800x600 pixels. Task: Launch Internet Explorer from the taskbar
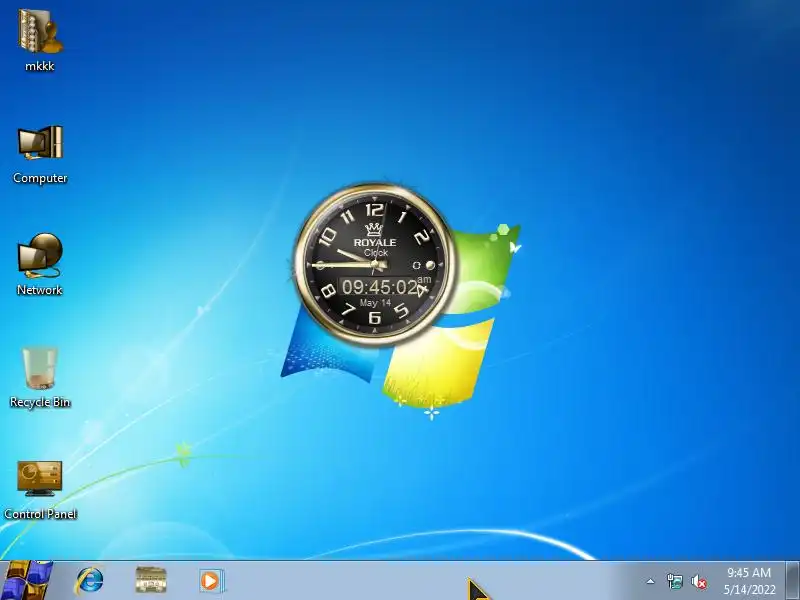click(90, 581)
